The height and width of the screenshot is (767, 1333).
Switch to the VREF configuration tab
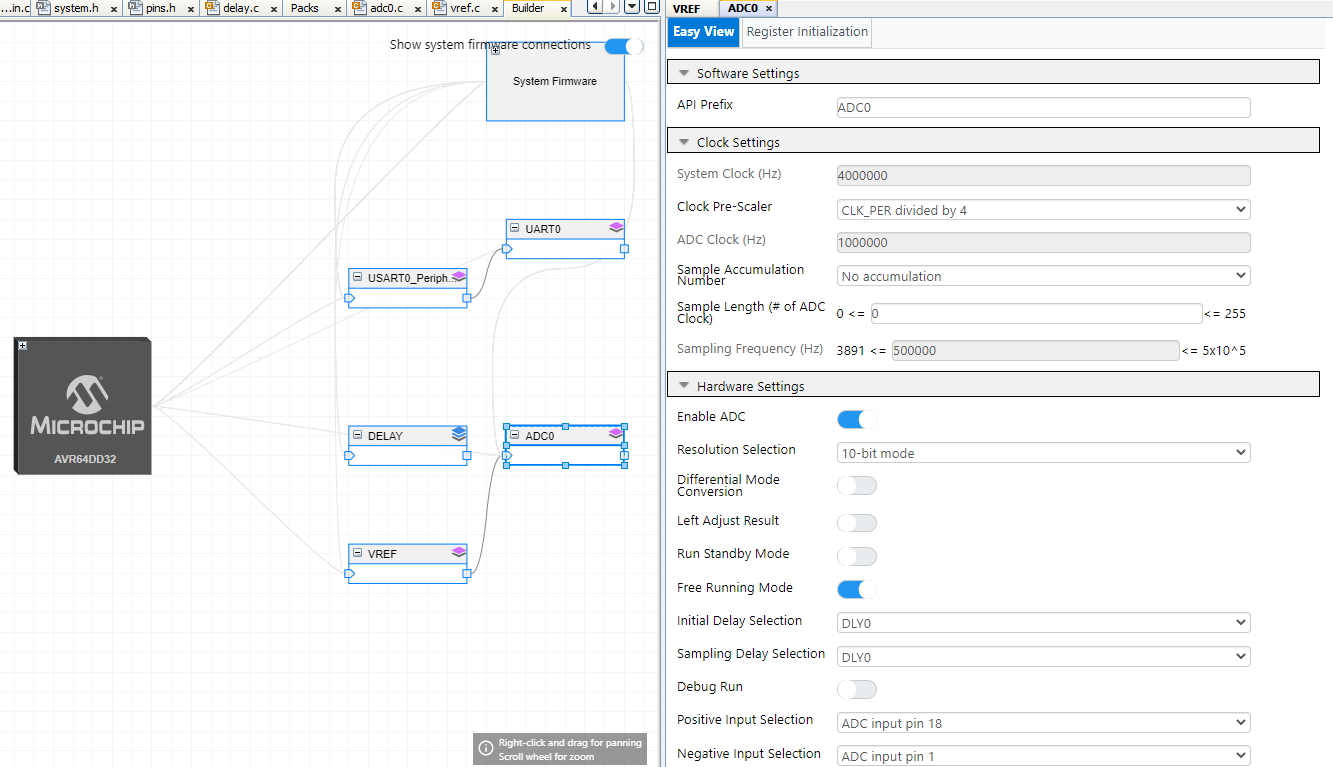tap(687, 9)
